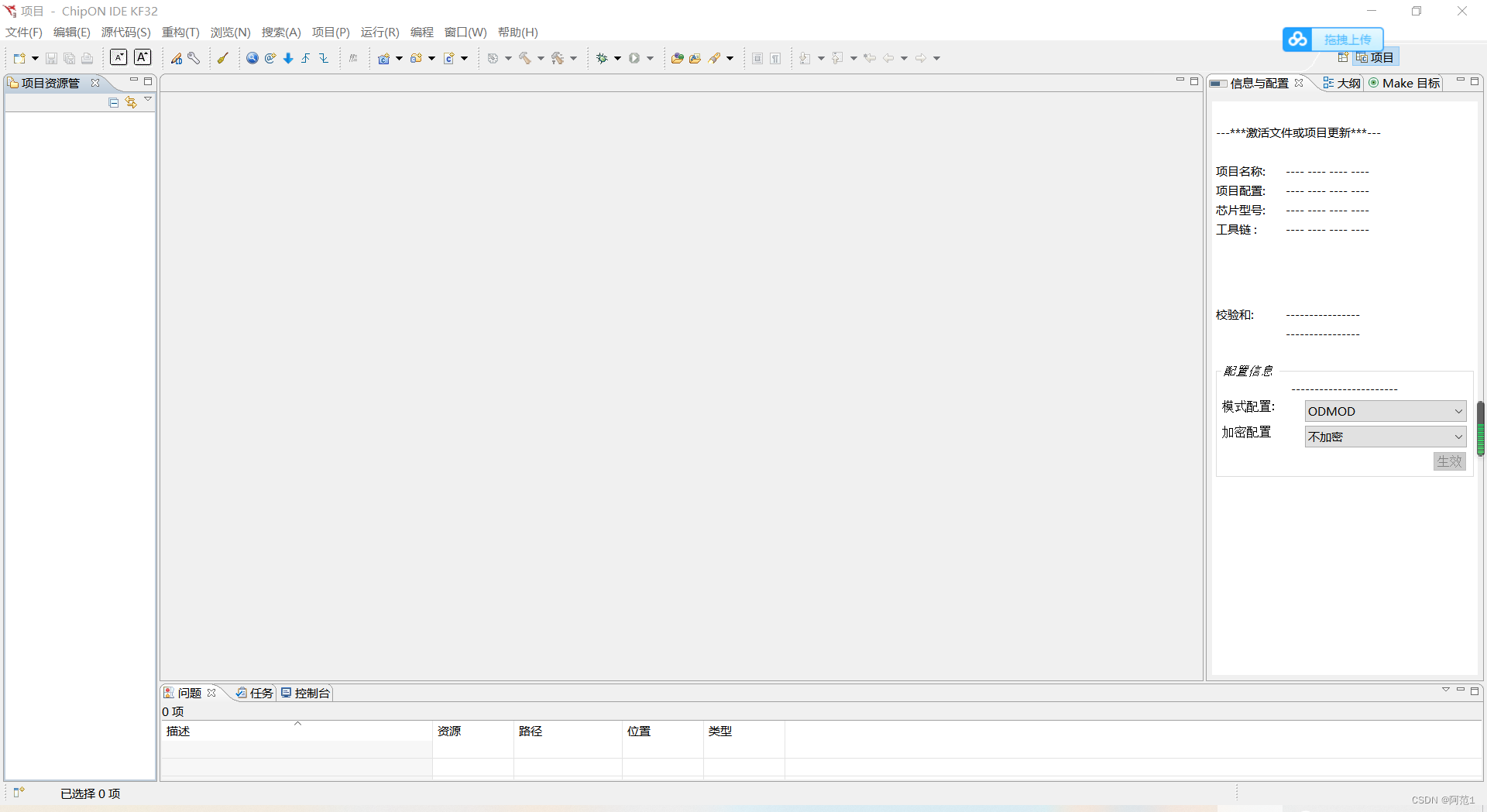The height and width of the screenshot is (812, 1487).
Task: Close the 项目资源管 tab
Action: pos(95,83)
